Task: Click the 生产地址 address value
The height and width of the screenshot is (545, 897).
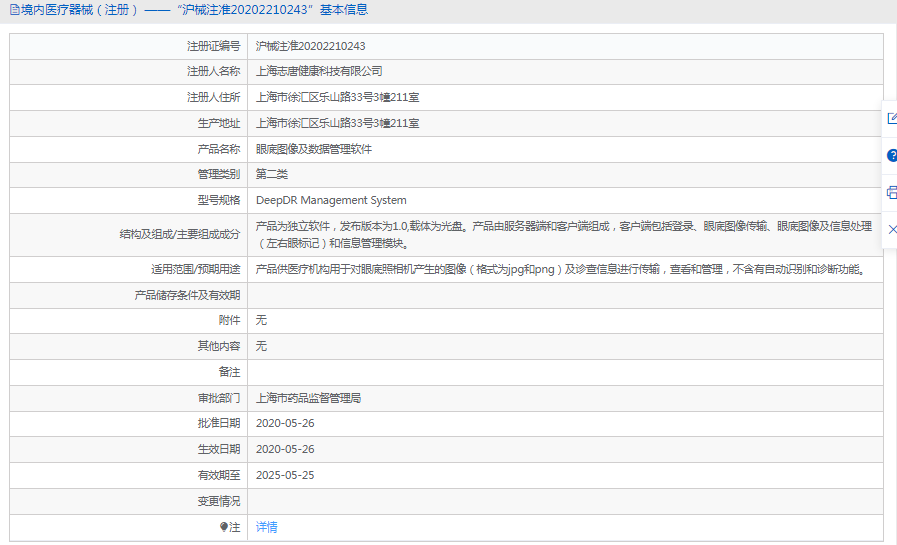Action: (x=337, y=123)
